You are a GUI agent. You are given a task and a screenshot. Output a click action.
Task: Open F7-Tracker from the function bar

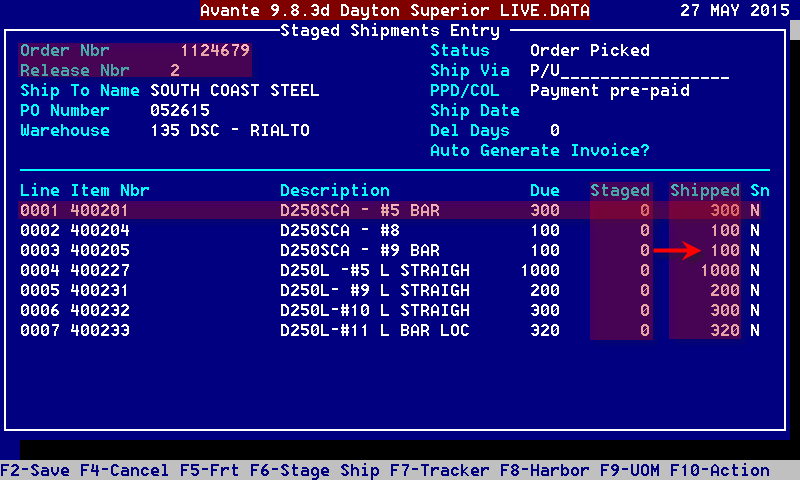pos(434,470)
